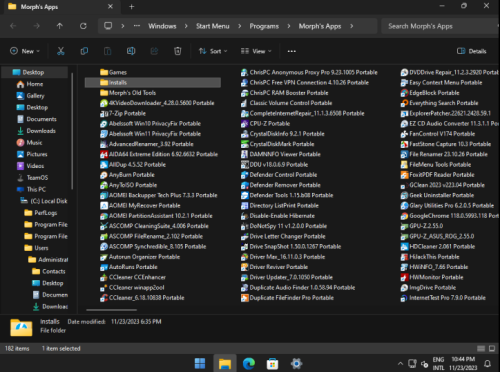The height and width of the screenshot is (372, 500).
Task: Select TeamOS in navigation pane
Action: pyautogui.click(x=33, y=178)
